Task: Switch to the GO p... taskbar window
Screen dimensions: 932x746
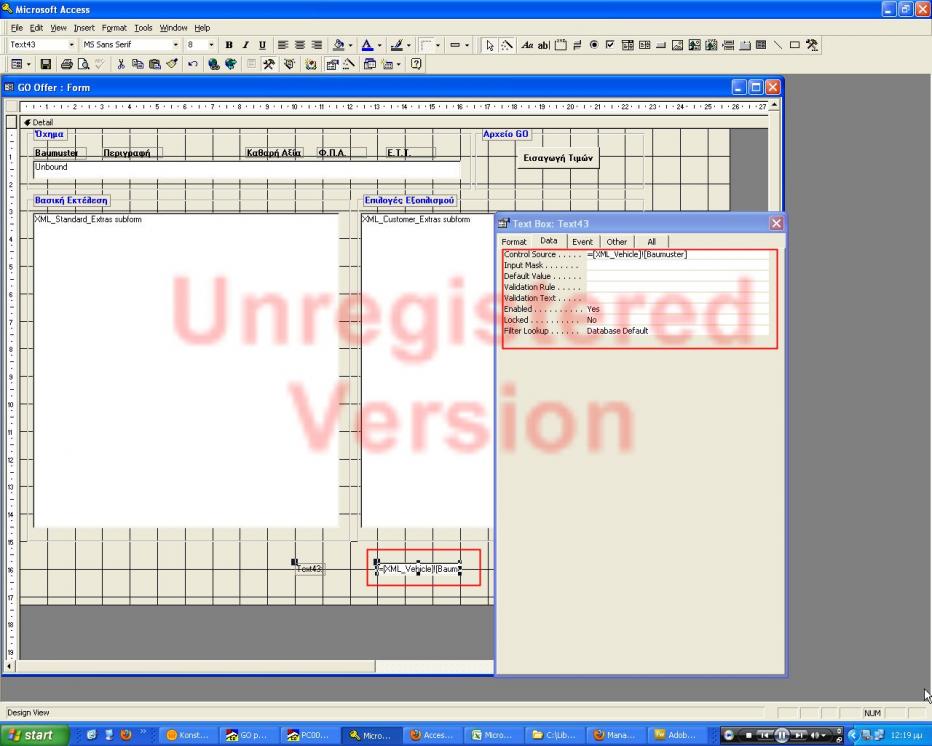Action: 248,735
